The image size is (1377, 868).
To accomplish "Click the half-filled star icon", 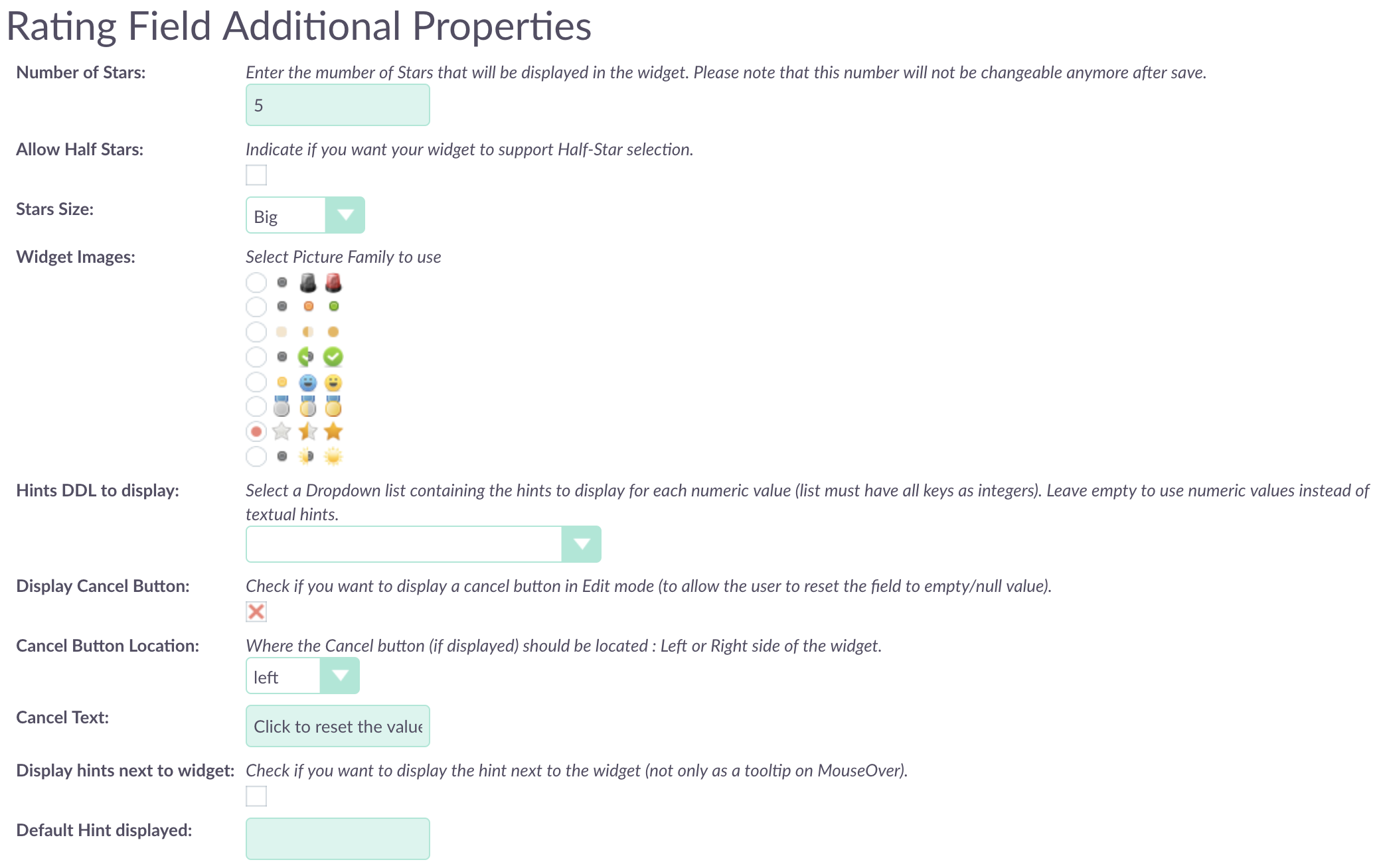I will click(x=307, y=431).
